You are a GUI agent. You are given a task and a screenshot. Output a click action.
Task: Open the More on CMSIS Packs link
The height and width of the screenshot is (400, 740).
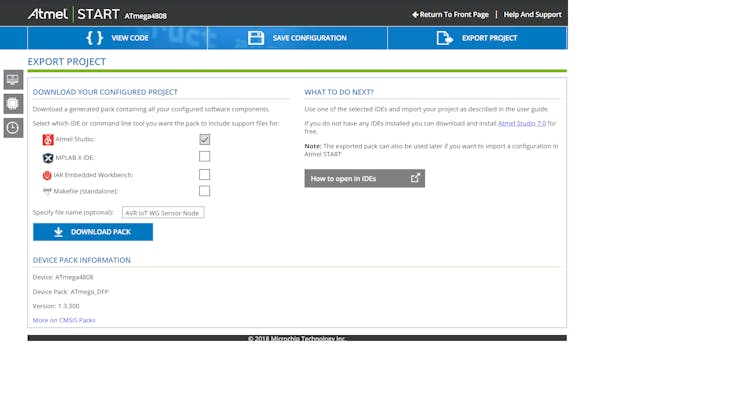[x=64, y=320]
